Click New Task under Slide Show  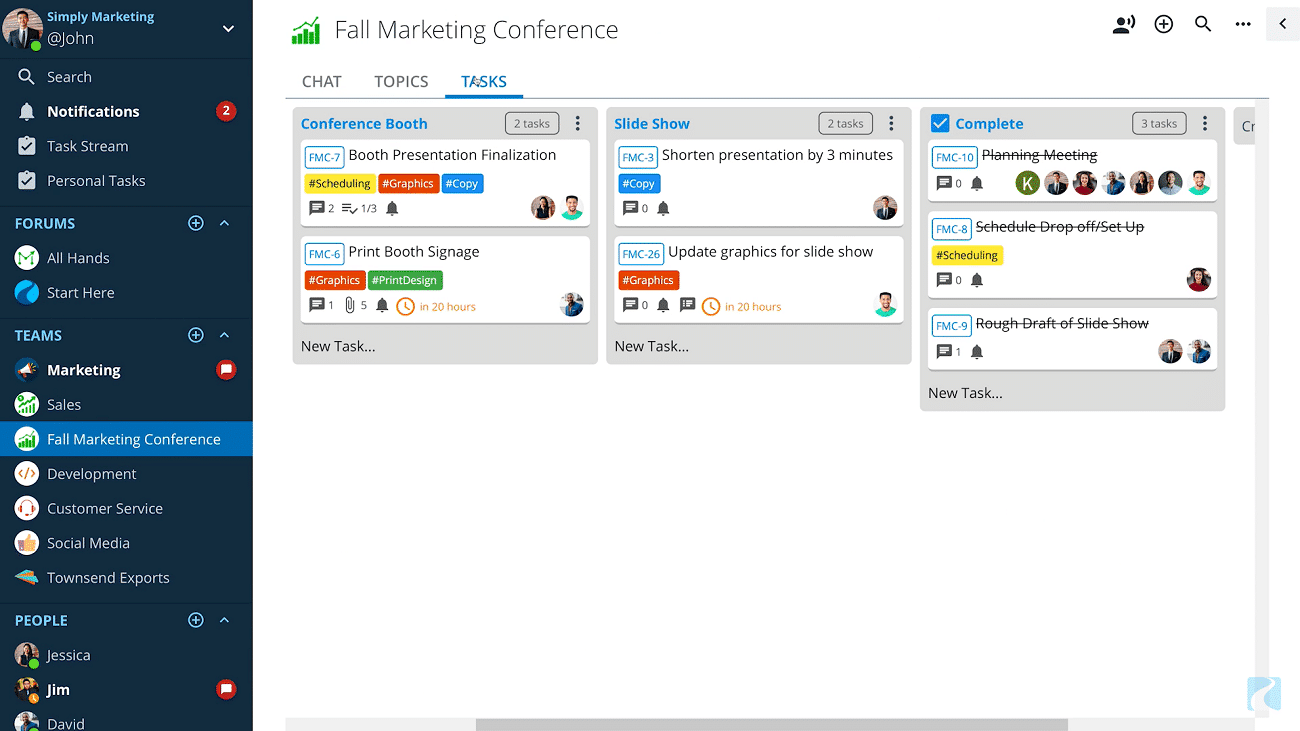pyautogui.click(x=651, y=346)
